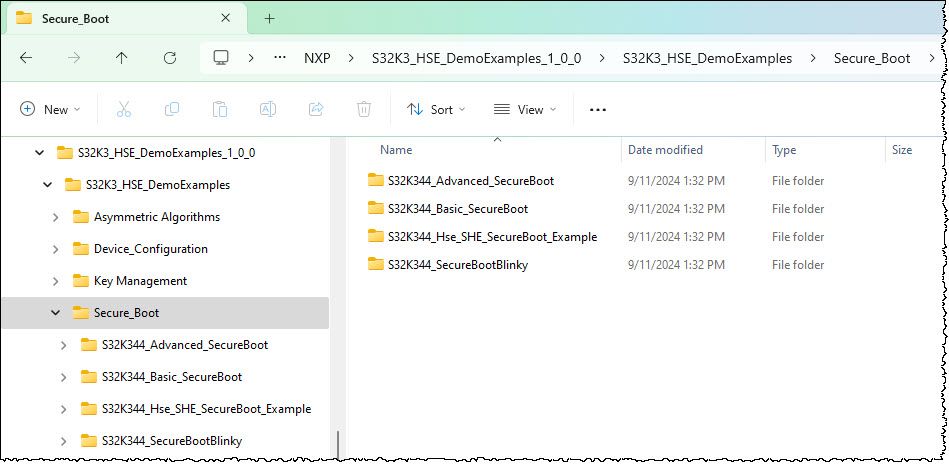Click folder icon of S32K344_SecureBootBlinky list row

(x=376, y=264)
